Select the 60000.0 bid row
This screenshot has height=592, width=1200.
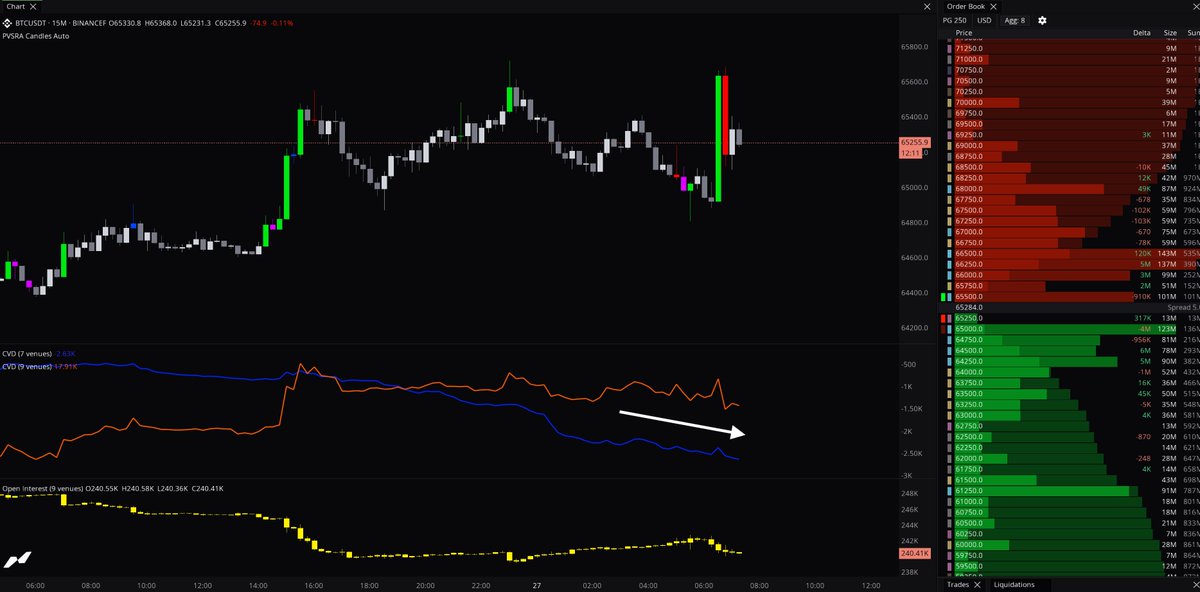pos(1070,544)
